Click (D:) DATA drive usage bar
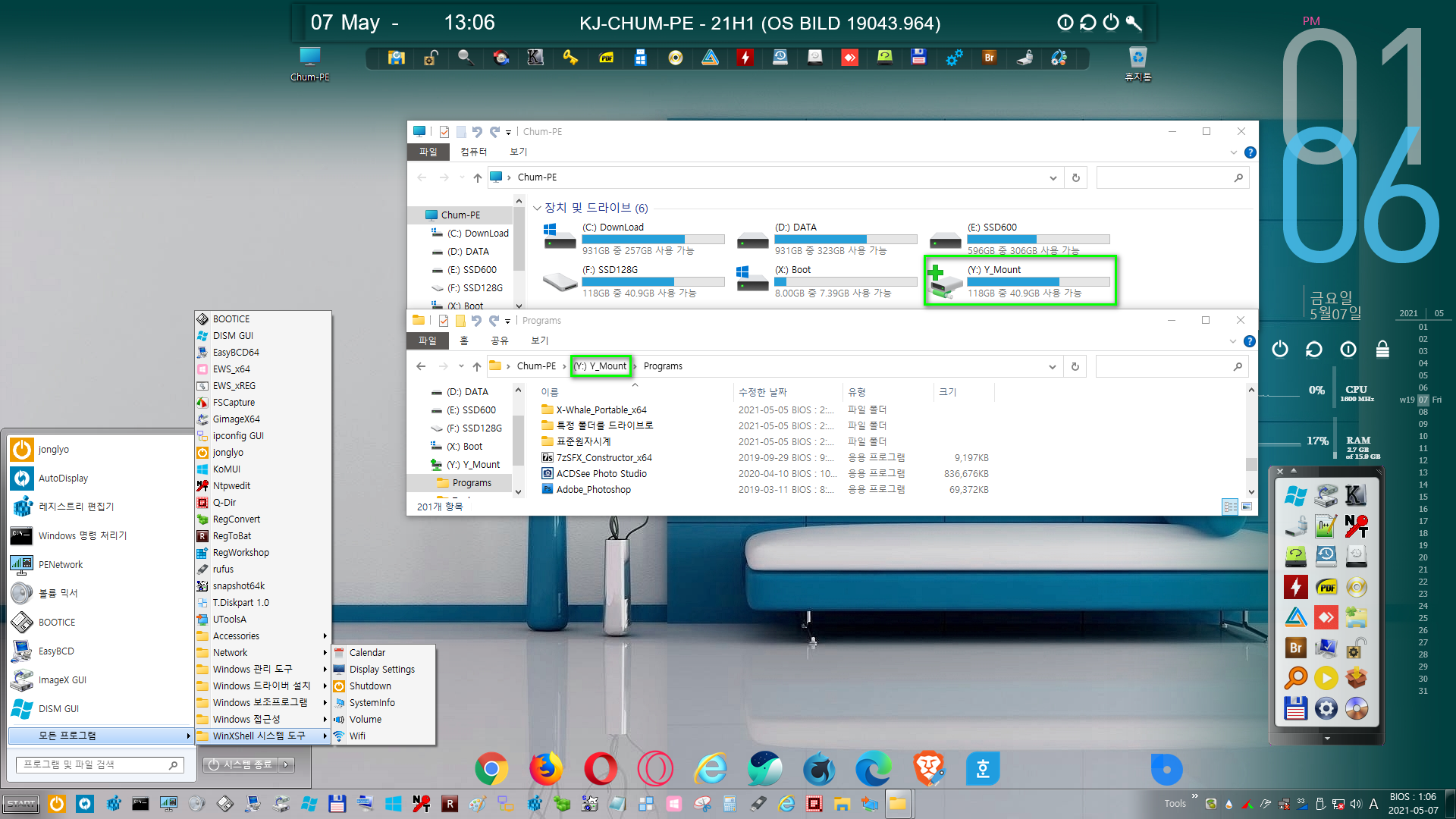The height and width of the screenshot is (819, 1456). tap(846, 239)
